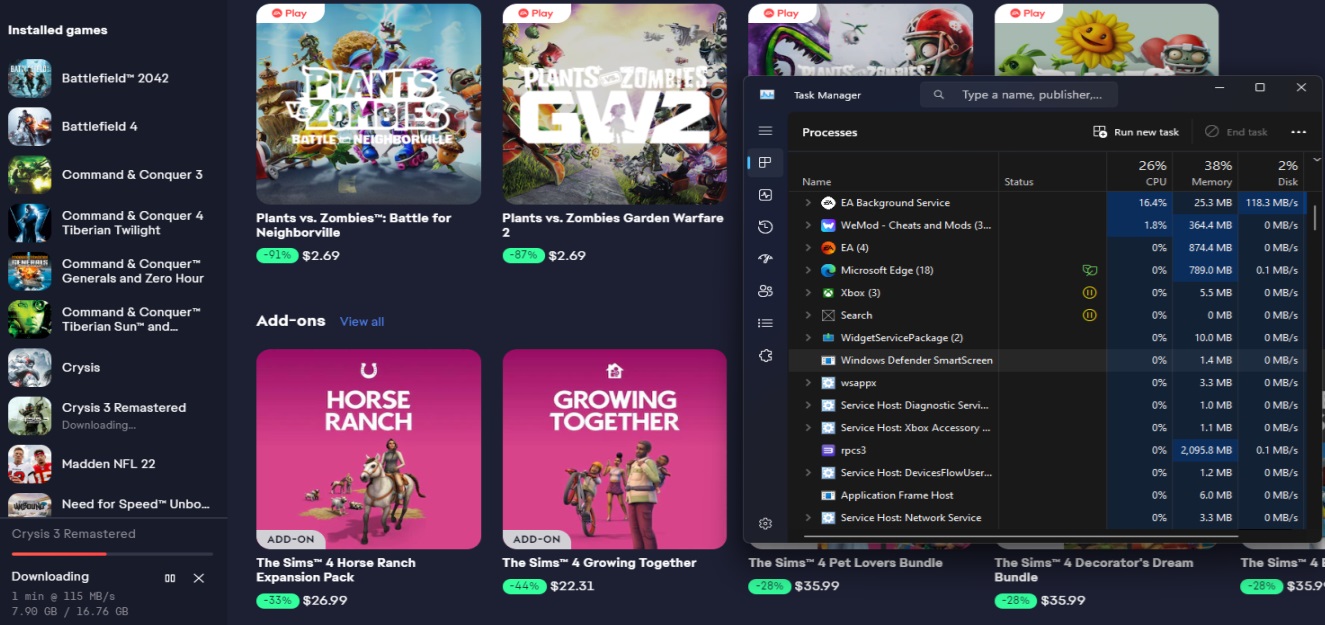Open Services page icon in Task Manager
This screenshot has height=625, width=1325.
766,355
